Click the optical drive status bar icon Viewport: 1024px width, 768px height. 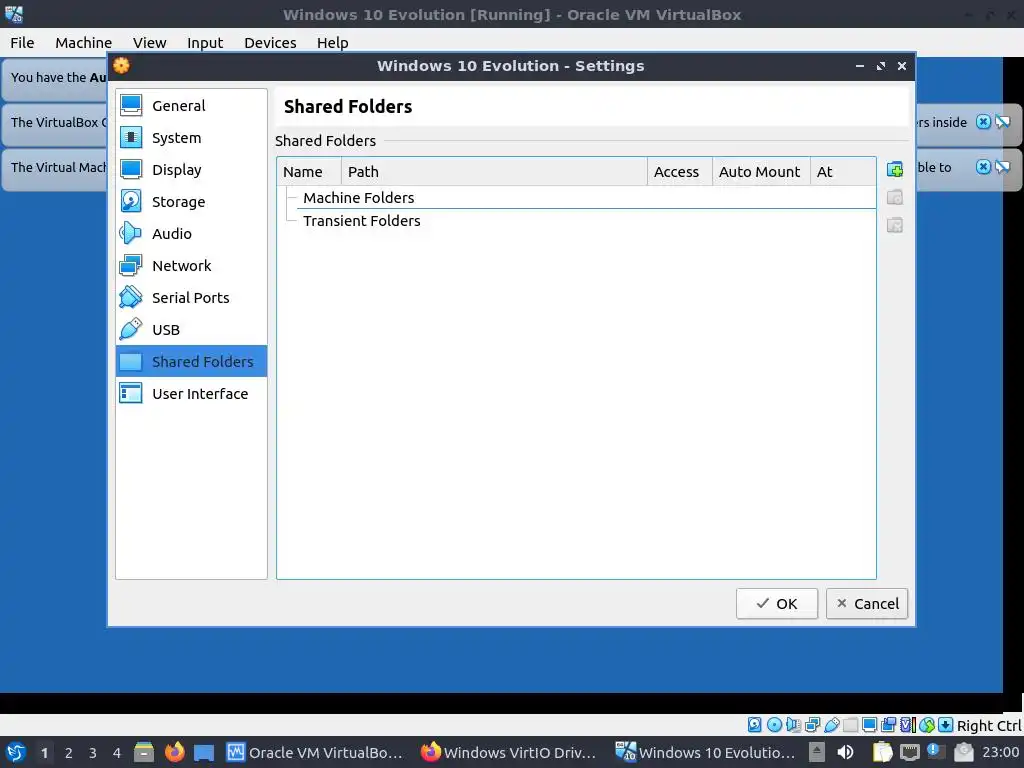click(x=774, y=725)
